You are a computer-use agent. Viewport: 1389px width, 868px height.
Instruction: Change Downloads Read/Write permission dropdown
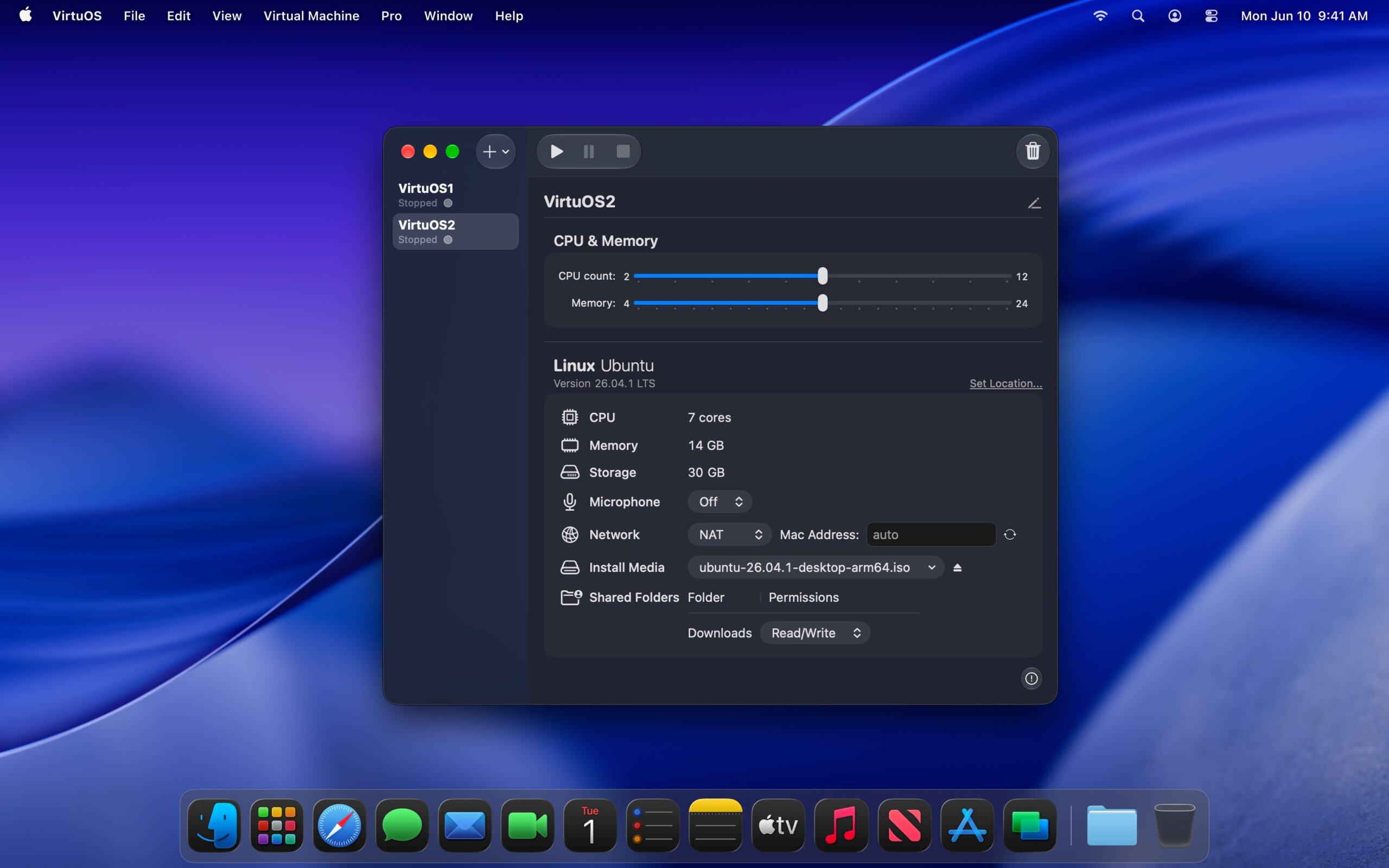pyautogui.click(x=815, y=633)
